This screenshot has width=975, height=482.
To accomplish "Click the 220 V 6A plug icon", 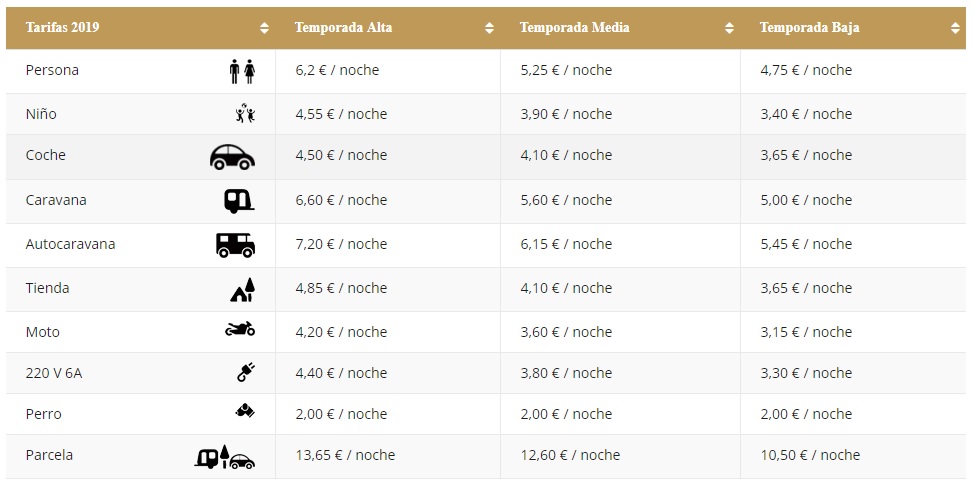I will tap(245, 373).
